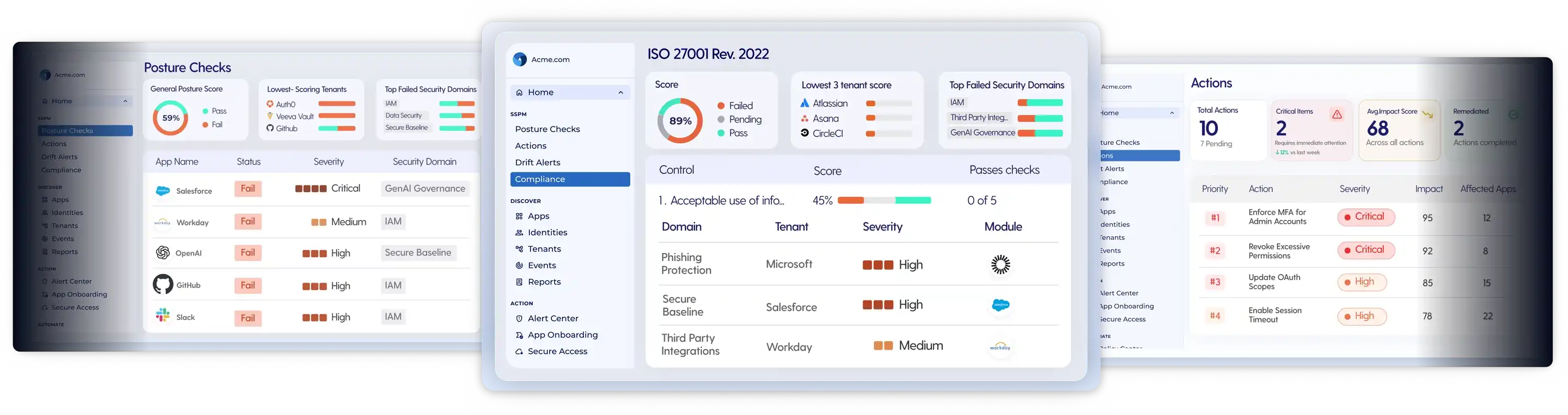Click the Secure Baseline tag in the OpenAI row
1568x415 pixels.
point(418,252)
